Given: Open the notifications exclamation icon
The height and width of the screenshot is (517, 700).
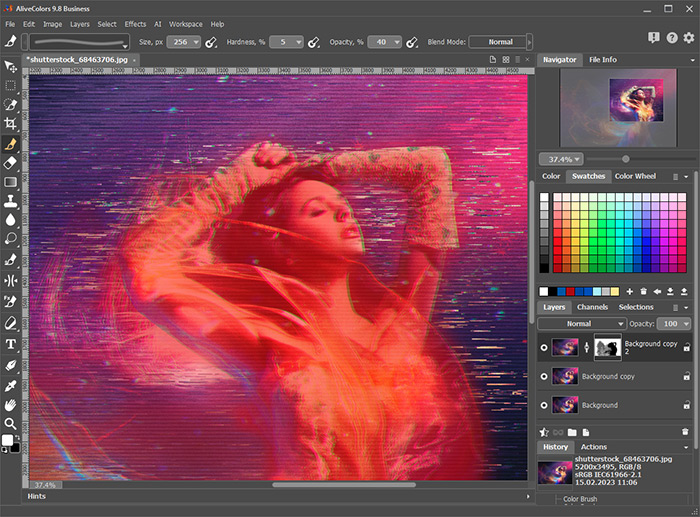Looking at the screenshot, I should pyautogui.click(x=654, y=38).
